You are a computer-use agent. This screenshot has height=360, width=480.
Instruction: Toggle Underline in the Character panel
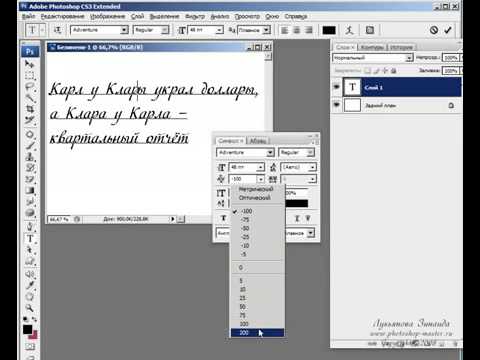coord(297,218)
